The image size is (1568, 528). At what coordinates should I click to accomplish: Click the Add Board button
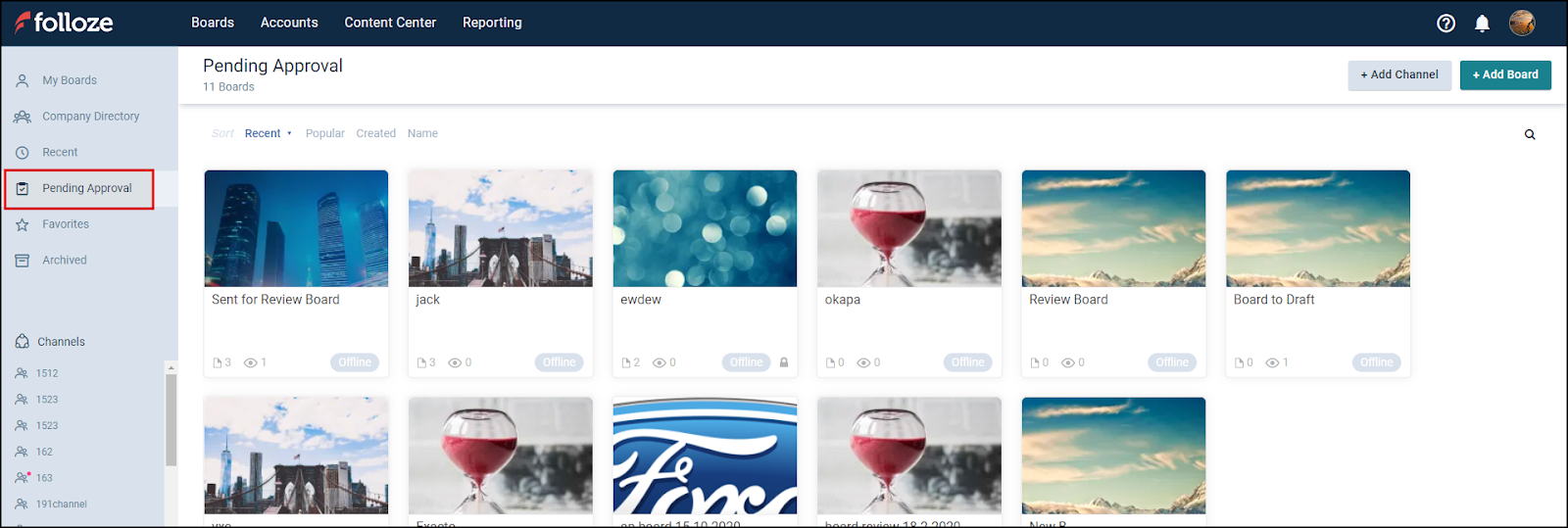tap(1505, 74)
